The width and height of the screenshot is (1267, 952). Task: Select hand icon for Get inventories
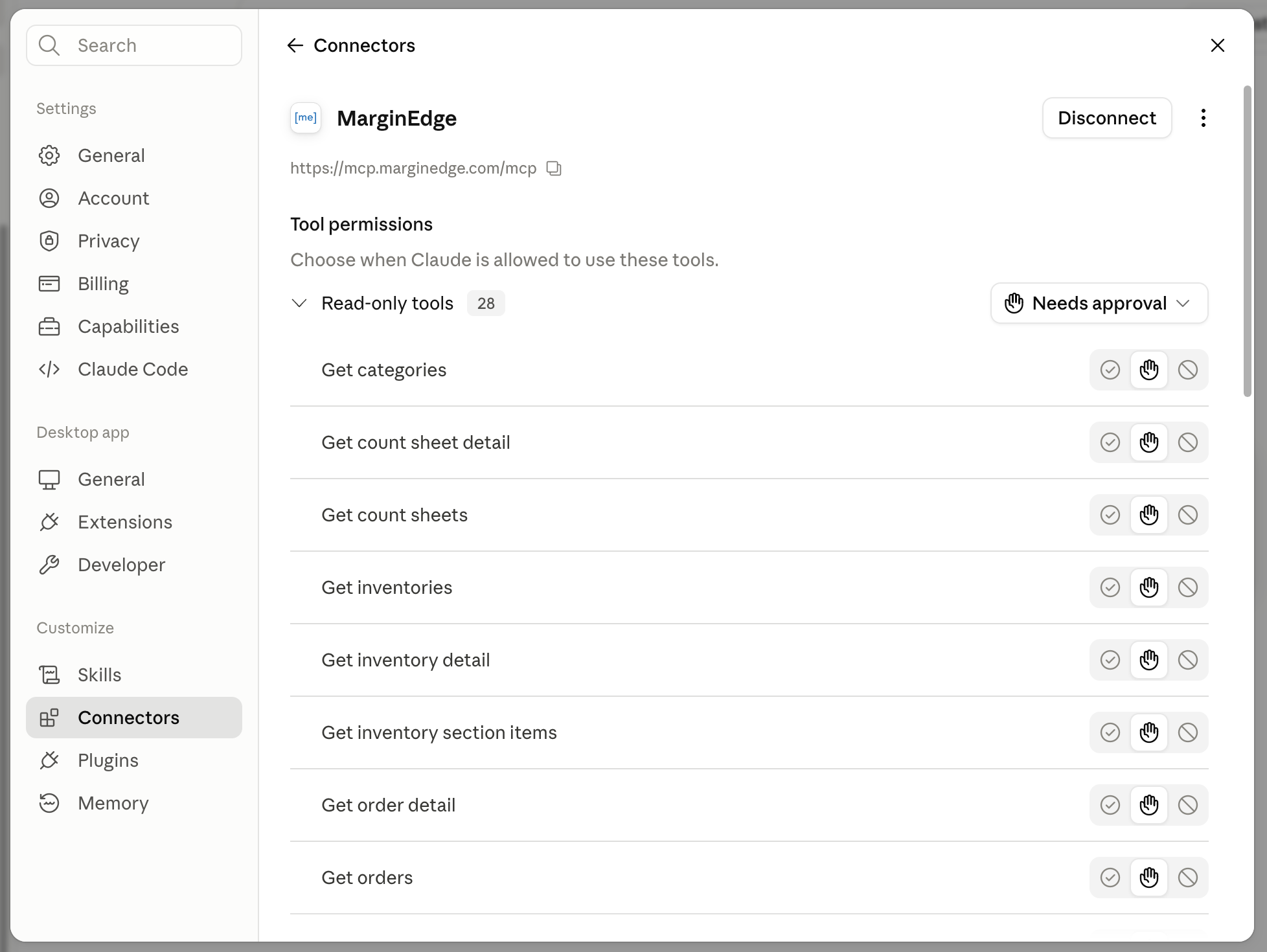(1149, 587)
